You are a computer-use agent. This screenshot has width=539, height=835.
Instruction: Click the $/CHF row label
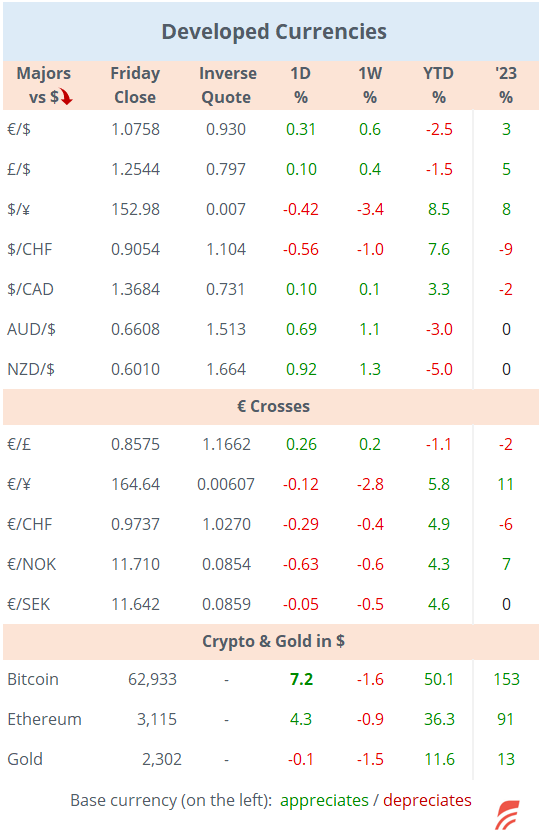30,249
